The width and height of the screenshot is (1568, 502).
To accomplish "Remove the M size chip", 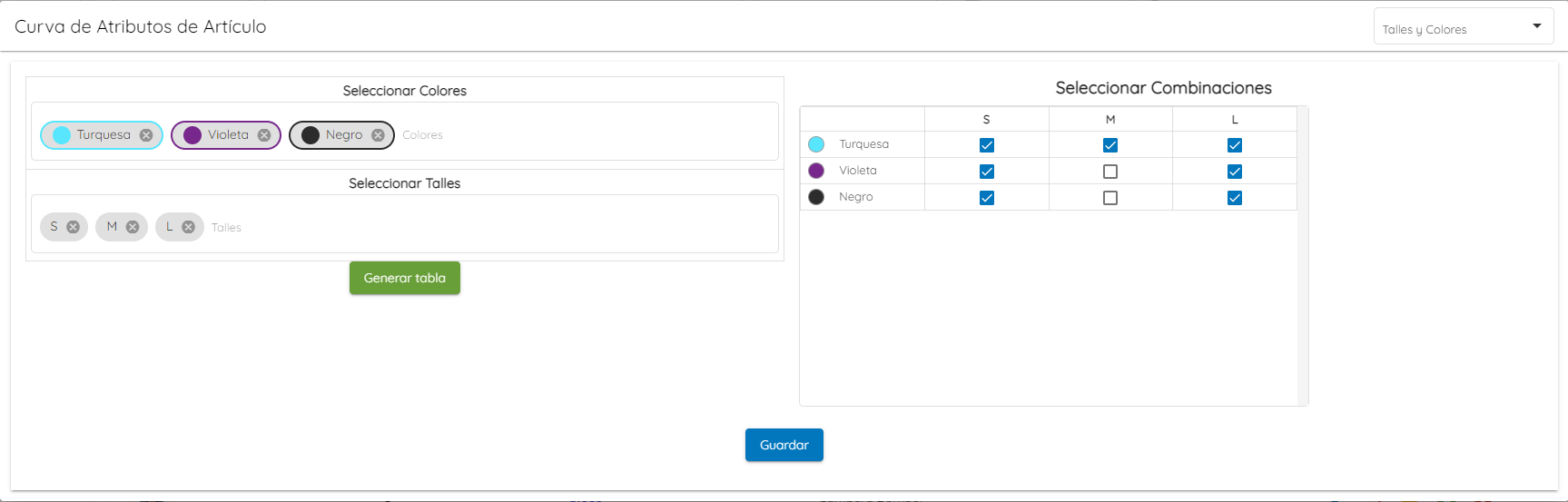I will (133, 227).
